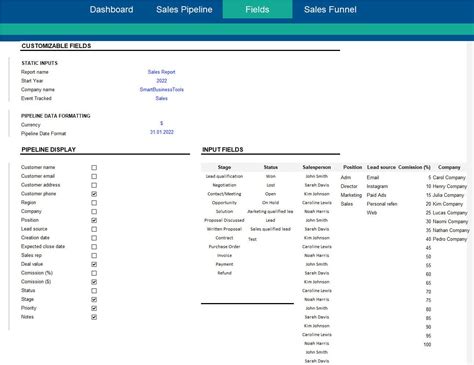The image size is (474, 365).
Task: Open the Dashboard tab
Action: 111,10
